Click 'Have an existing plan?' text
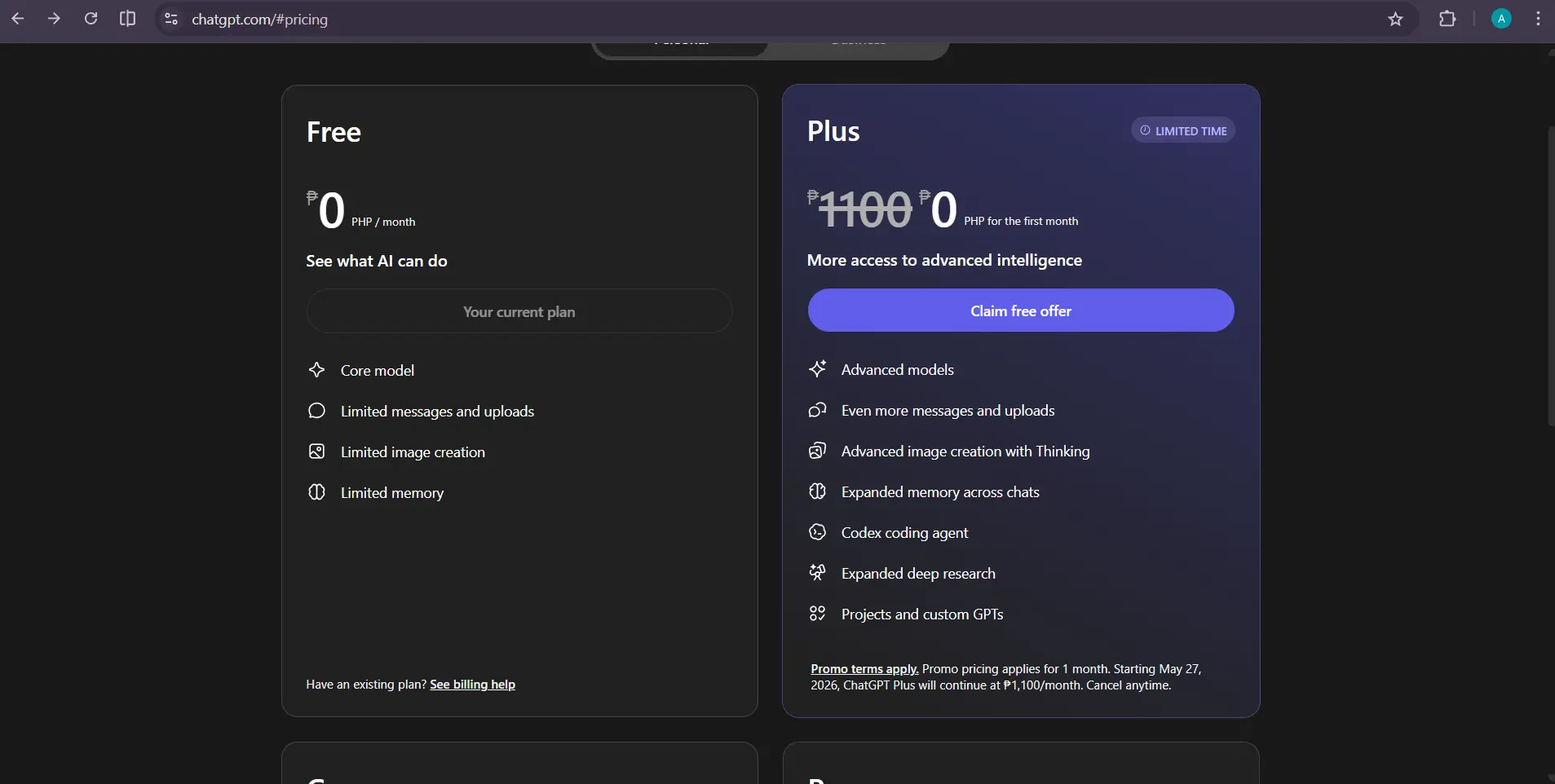Screen dimensions: 1555x784 [x=366, y=685]
